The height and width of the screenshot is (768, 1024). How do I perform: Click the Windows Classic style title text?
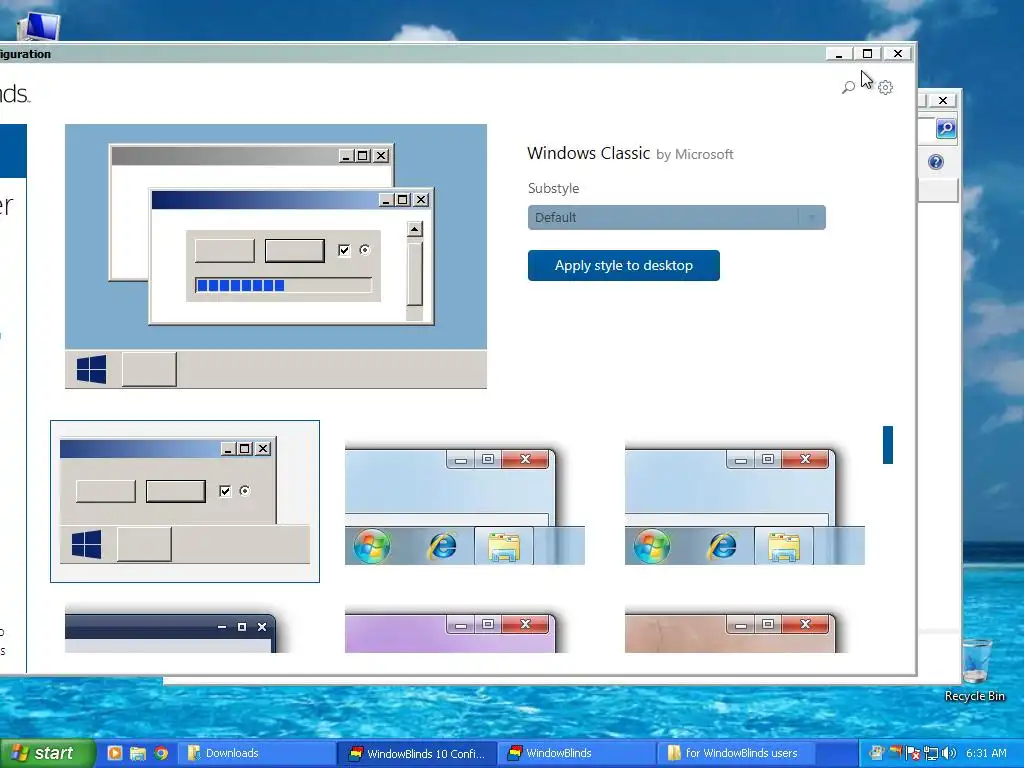click(x=588, y=153)
